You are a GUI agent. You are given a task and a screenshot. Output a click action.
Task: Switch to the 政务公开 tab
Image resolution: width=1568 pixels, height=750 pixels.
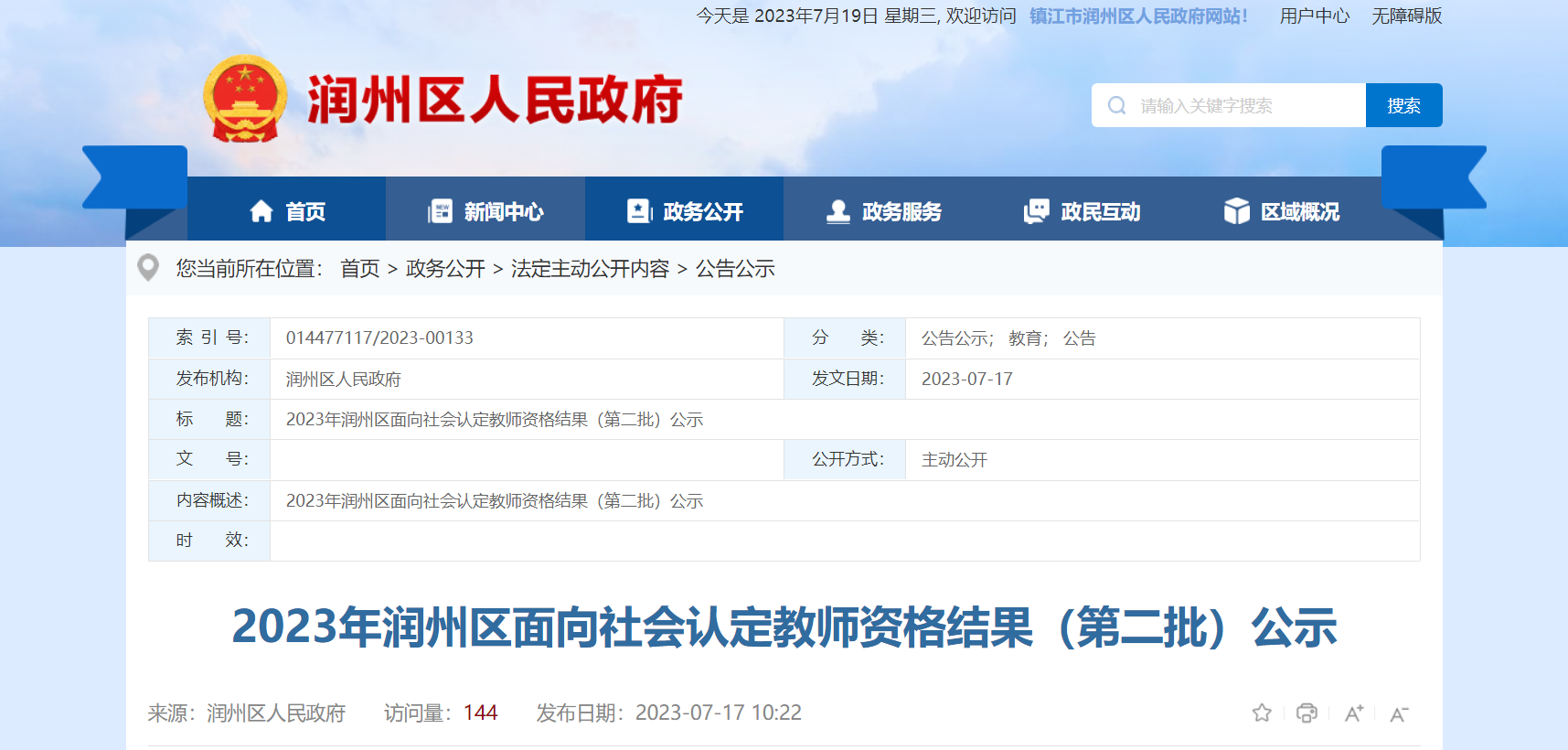(684, 209)
